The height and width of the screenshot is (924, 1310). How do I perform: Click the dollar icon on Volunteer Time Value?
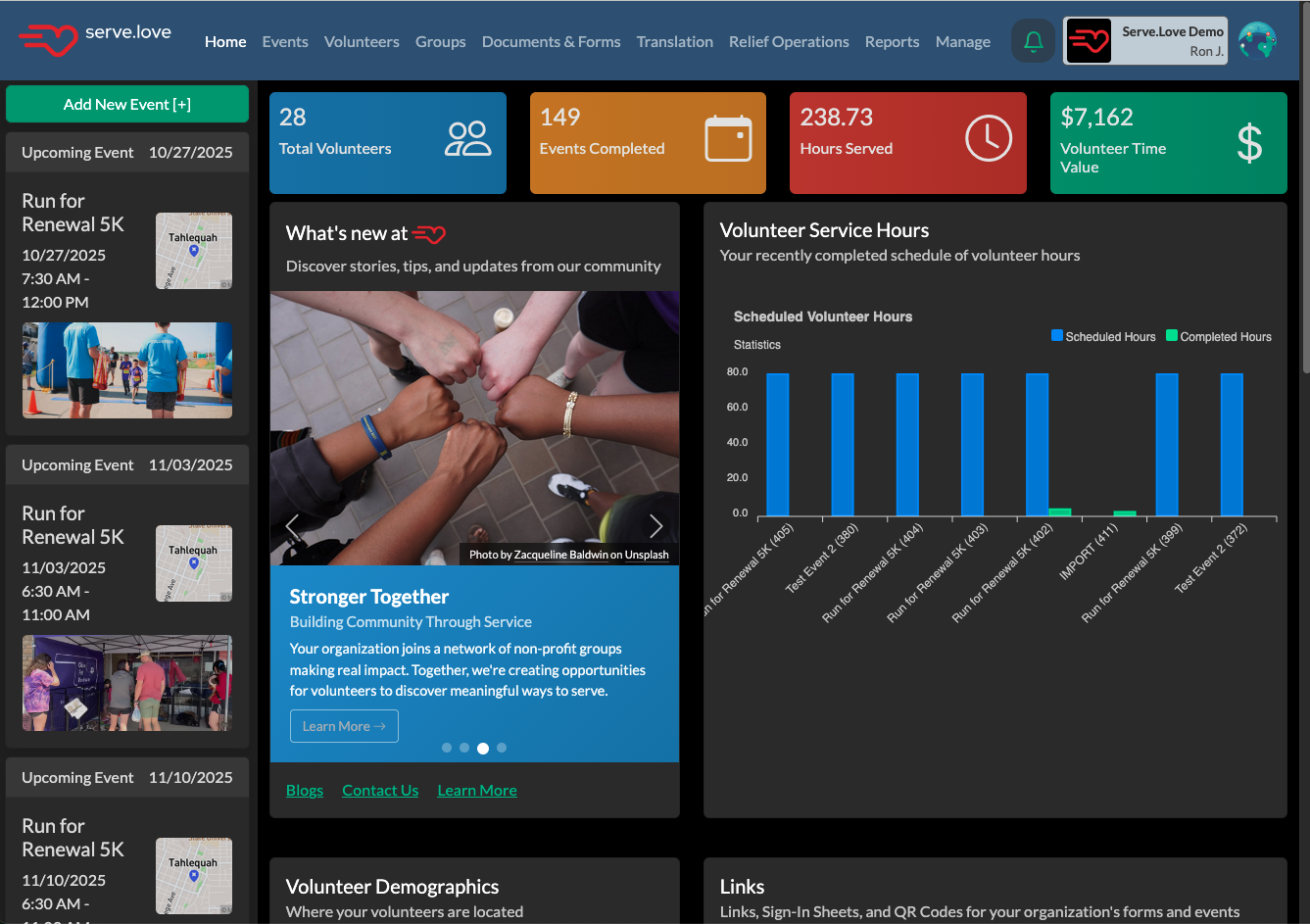[x=1248, y=142]
